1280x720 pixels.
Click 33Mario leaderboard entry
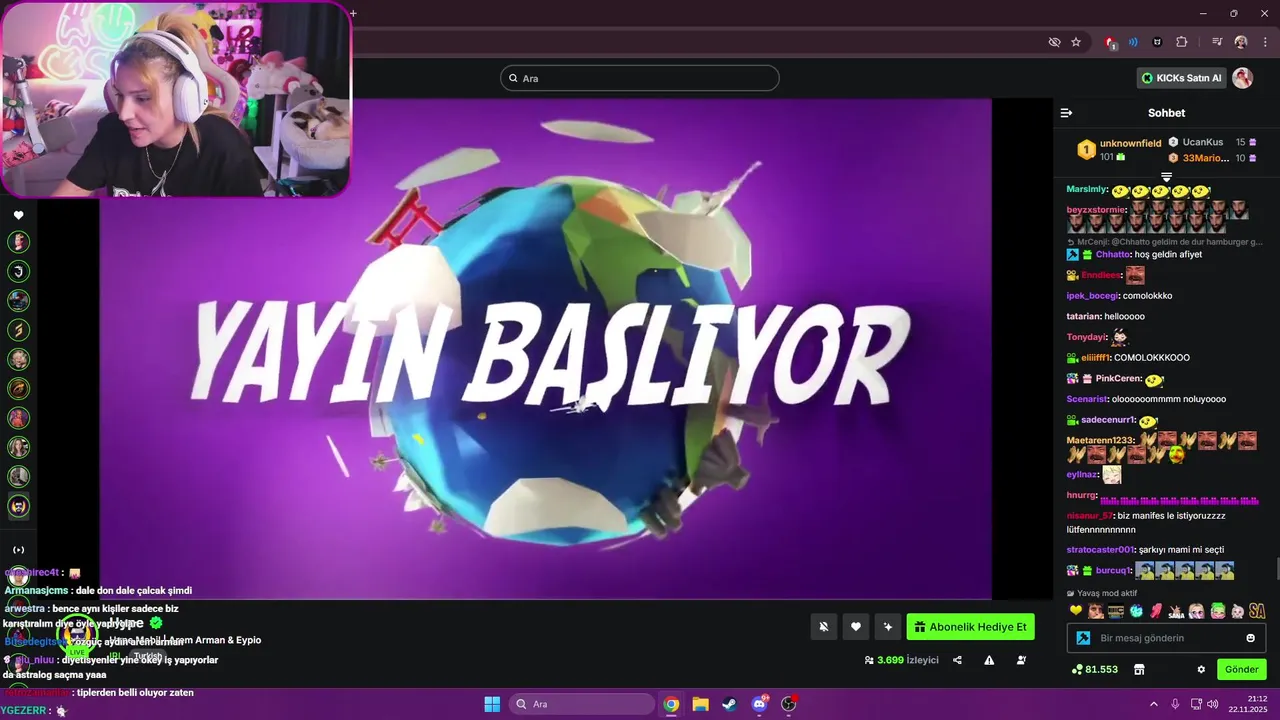point(1205,158)
